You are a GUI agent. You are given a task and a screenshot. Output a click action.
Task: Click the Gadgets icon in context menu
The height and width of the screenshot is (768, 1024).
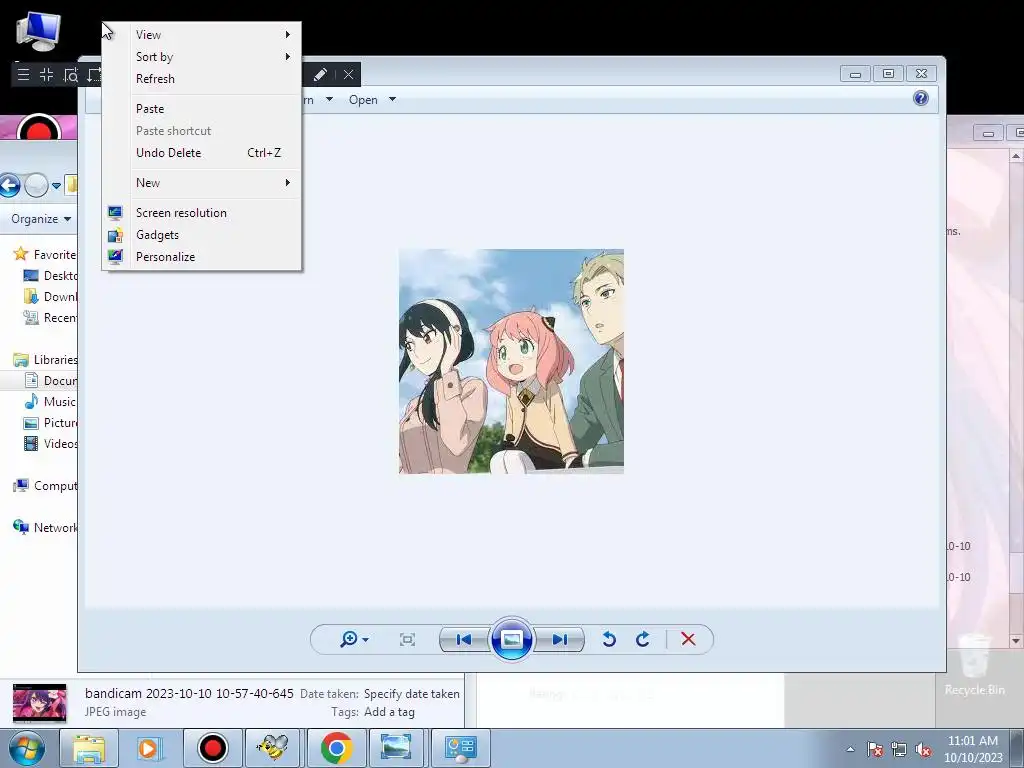[x=116, y=235]
